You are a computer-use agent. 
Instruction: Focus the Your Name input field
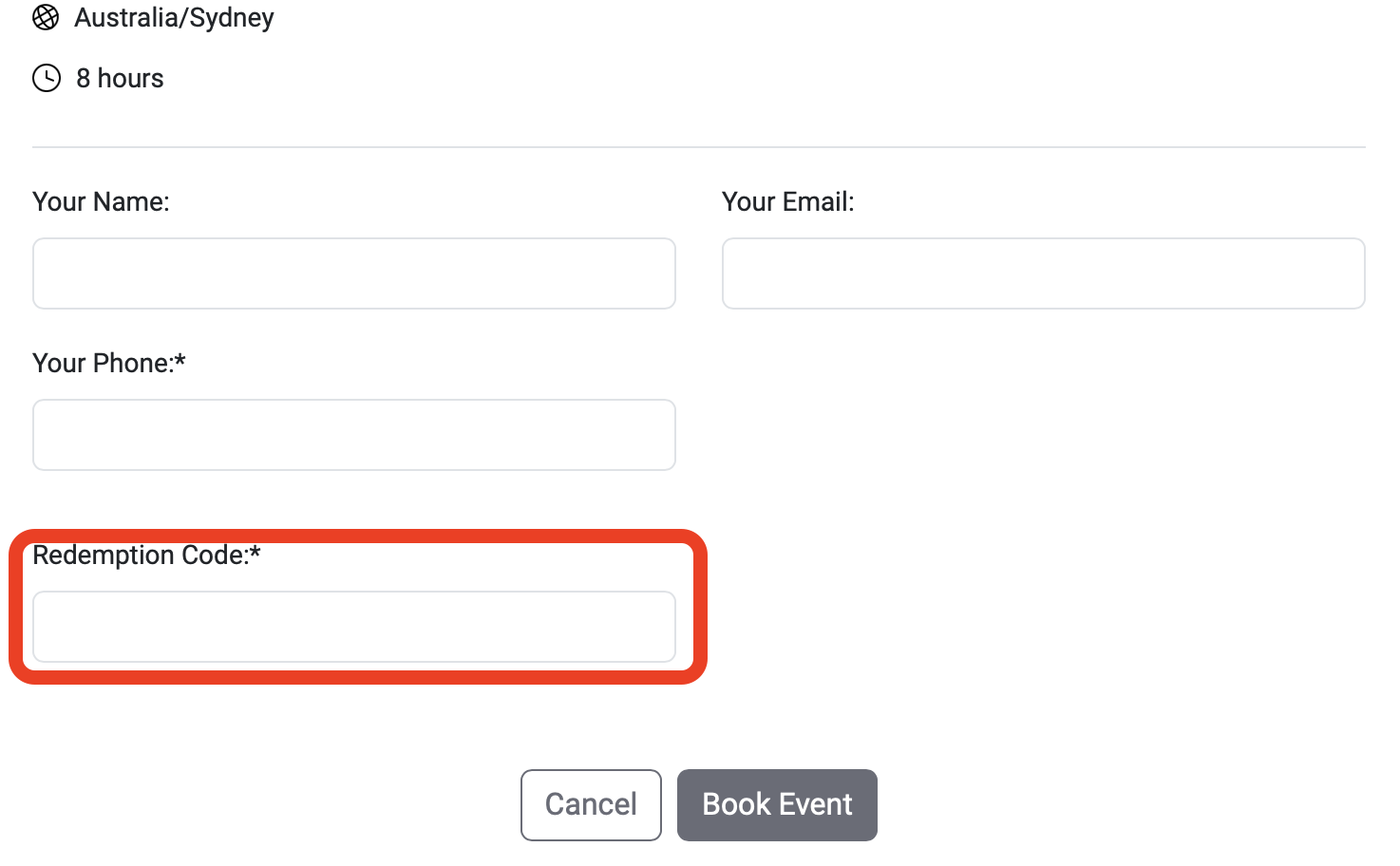[354, 273]
